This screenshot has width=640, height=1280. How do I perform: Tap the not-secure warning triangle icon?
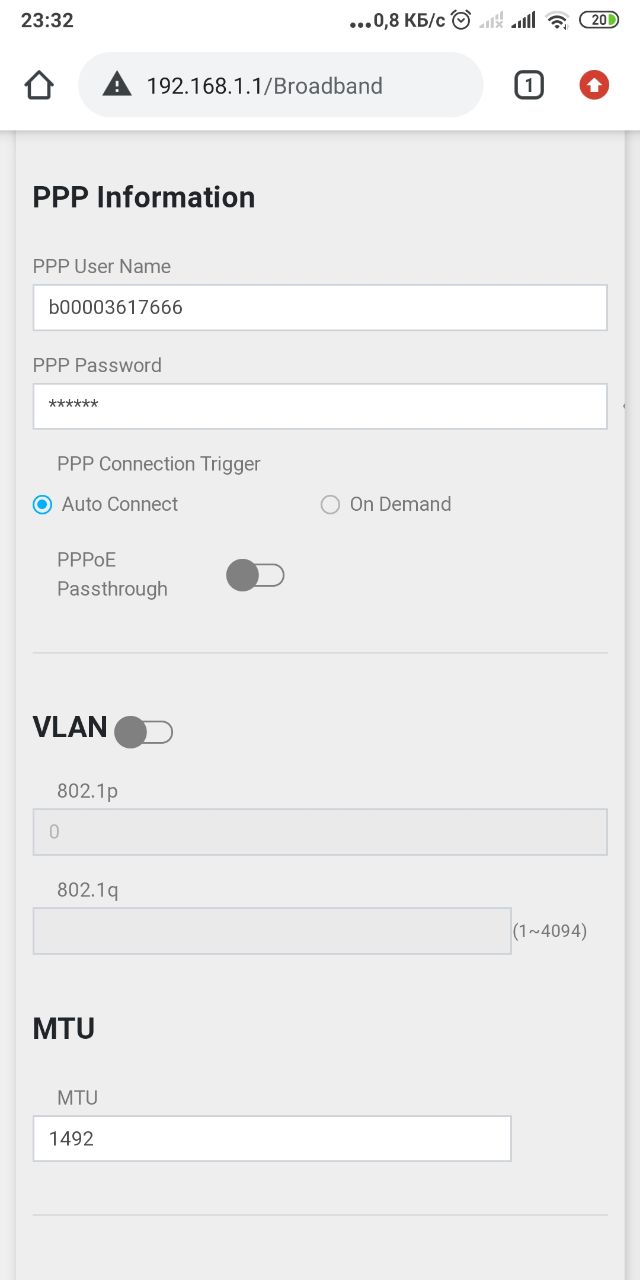tap(117, 86)
